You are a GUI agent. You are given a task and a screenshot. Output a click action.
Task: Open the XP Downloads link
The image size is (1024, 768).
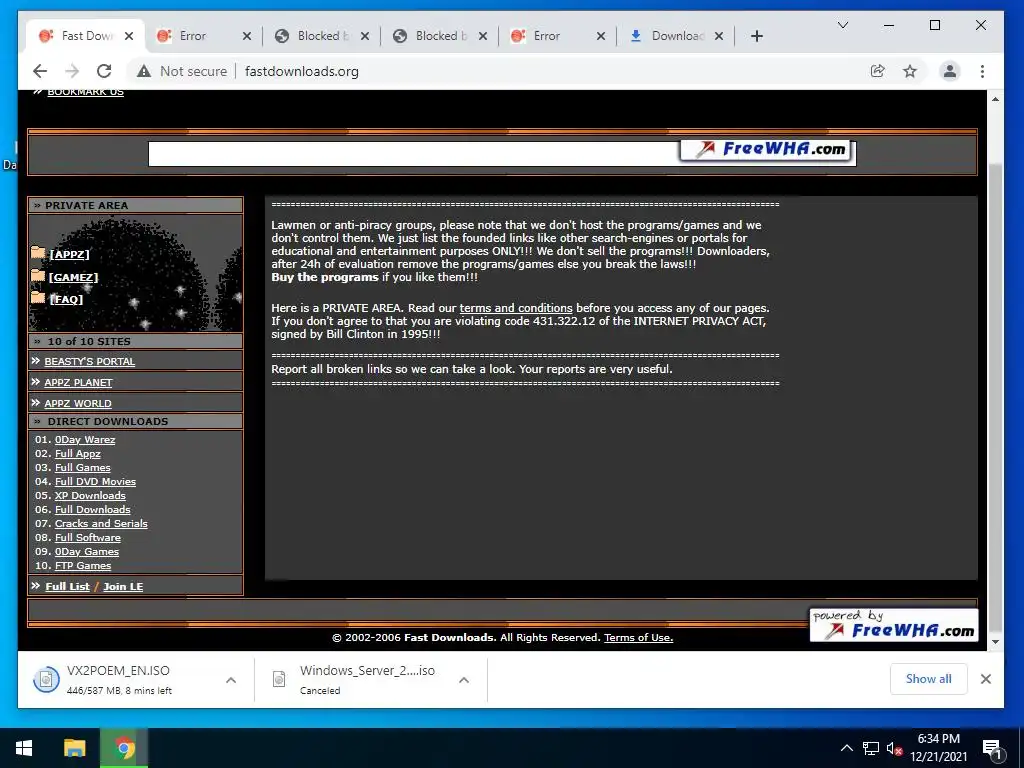90,495
